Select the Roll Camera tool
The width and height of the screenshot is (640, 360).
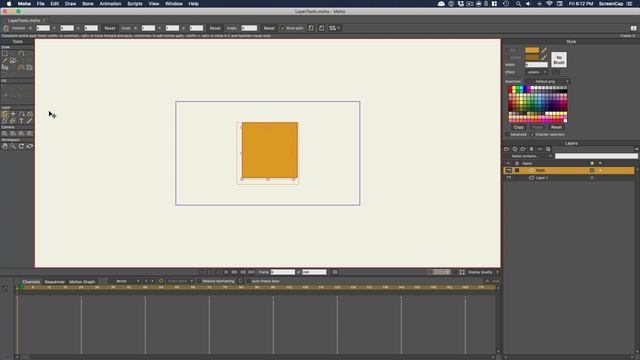(x=22, y=133)
